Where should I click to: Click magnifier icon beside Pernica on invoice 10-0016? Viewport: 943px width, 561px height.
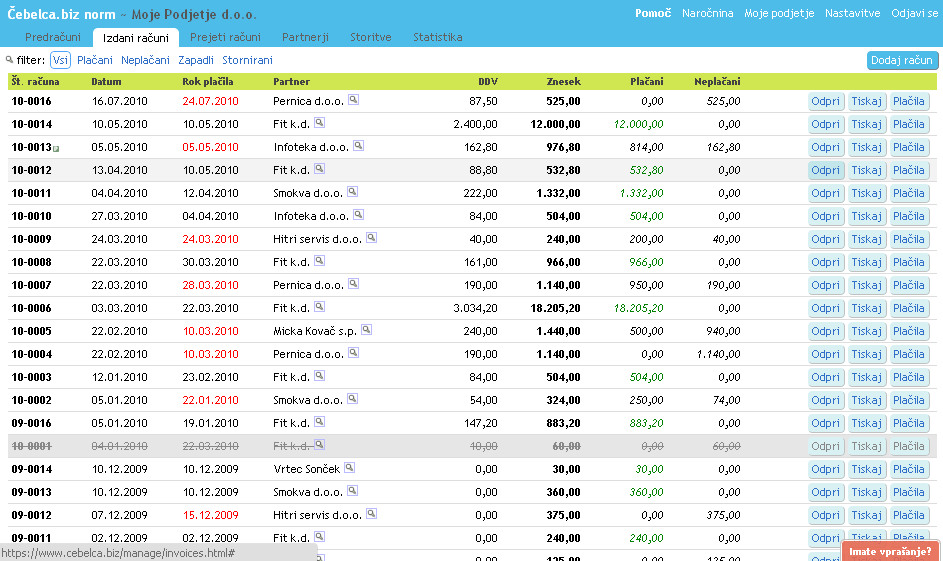coord(353,100)
